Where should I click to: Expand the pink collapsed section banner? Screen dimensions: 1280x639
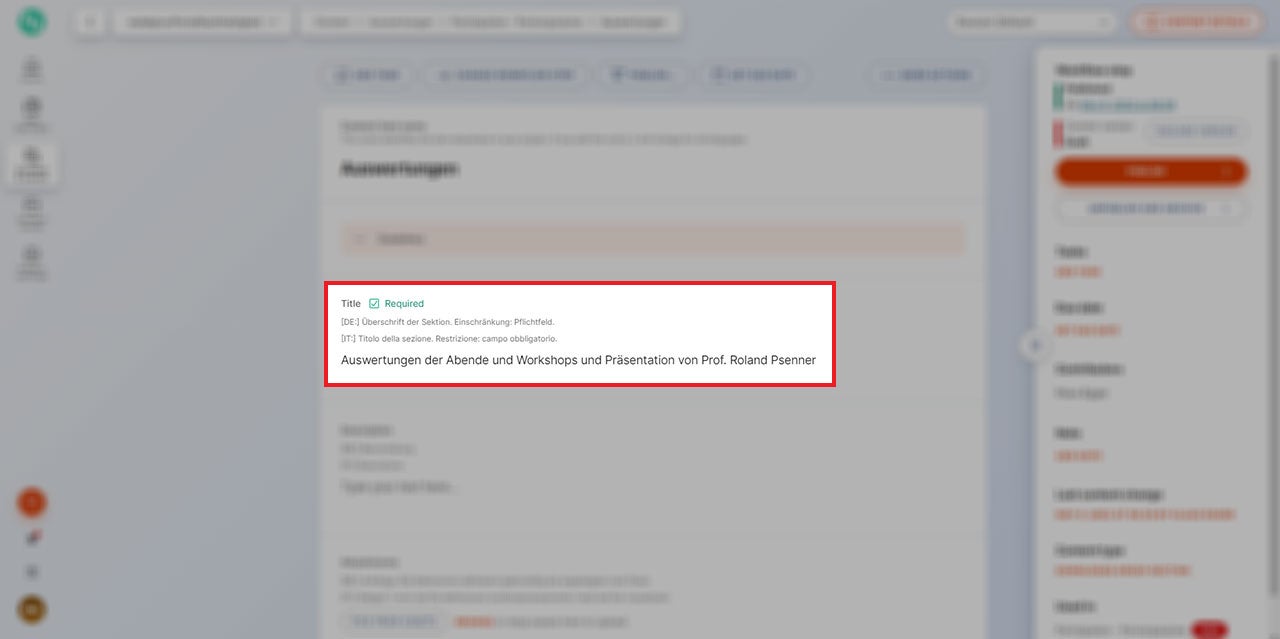point(653,239)
